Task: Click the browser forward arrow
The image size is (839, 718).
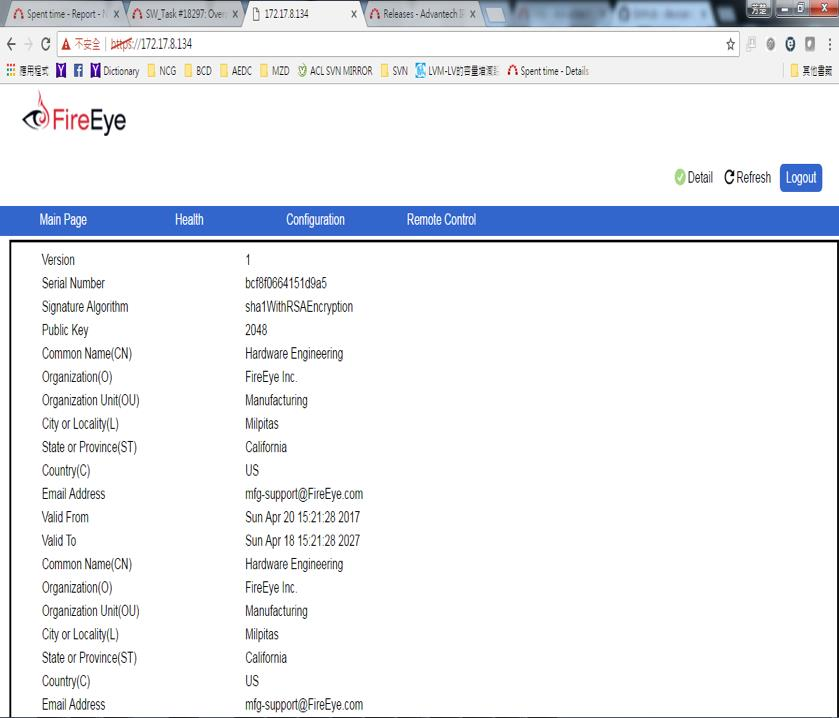Action: pos(28,44)
